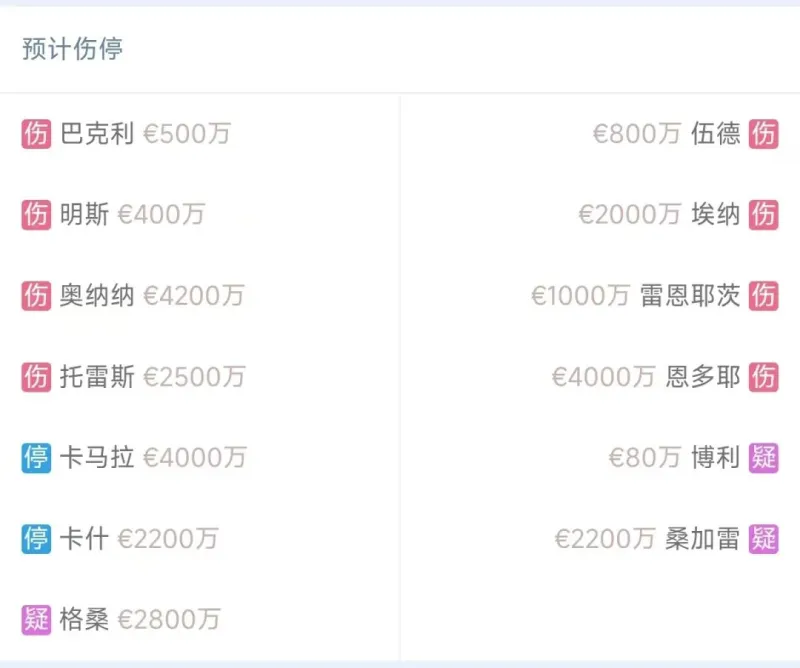Tap the €2000万 value beside 埃纳
This screenshot has width=800, height=668.
coord(630,214)
